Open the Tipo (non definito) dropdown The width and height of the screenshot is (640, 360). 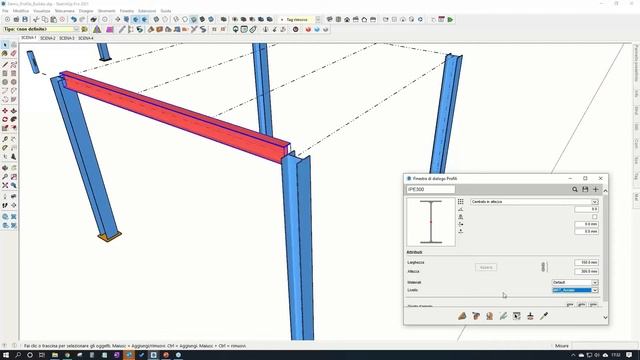coord(41,29)
